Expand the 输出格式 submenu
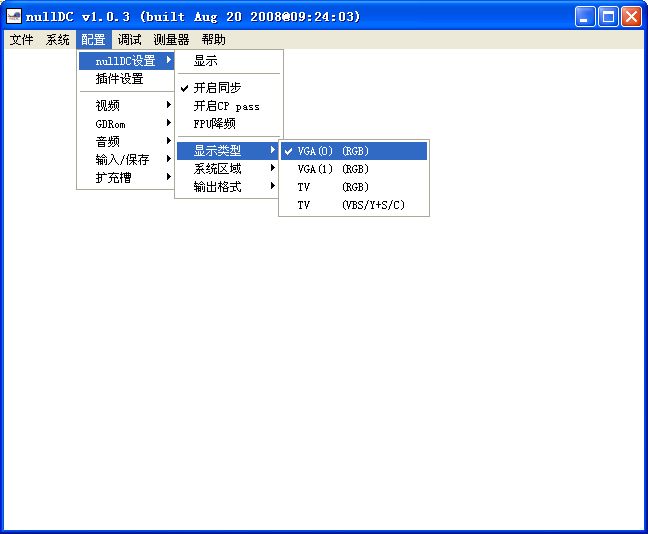Screen dimensions: 648x534 tap(227, 187)
